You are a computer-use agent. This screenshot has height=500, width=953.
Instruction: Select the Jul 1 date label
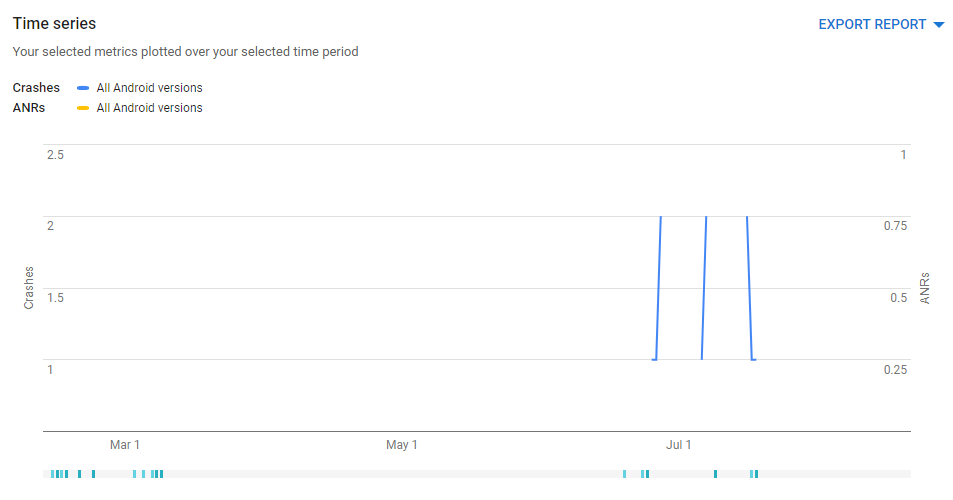678,445
